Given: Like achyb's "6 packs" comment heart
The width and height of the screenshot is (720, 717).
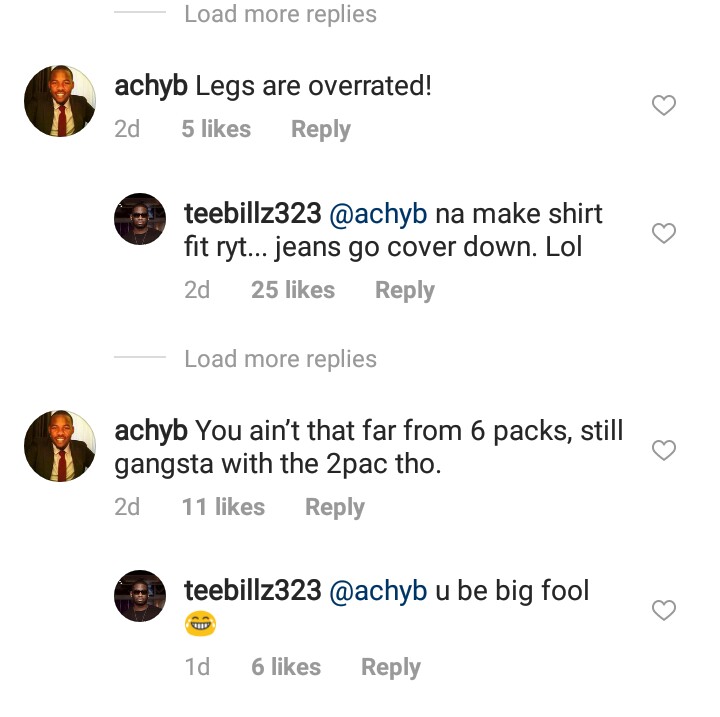Looking at the screenshot, I should pos(664,450).
